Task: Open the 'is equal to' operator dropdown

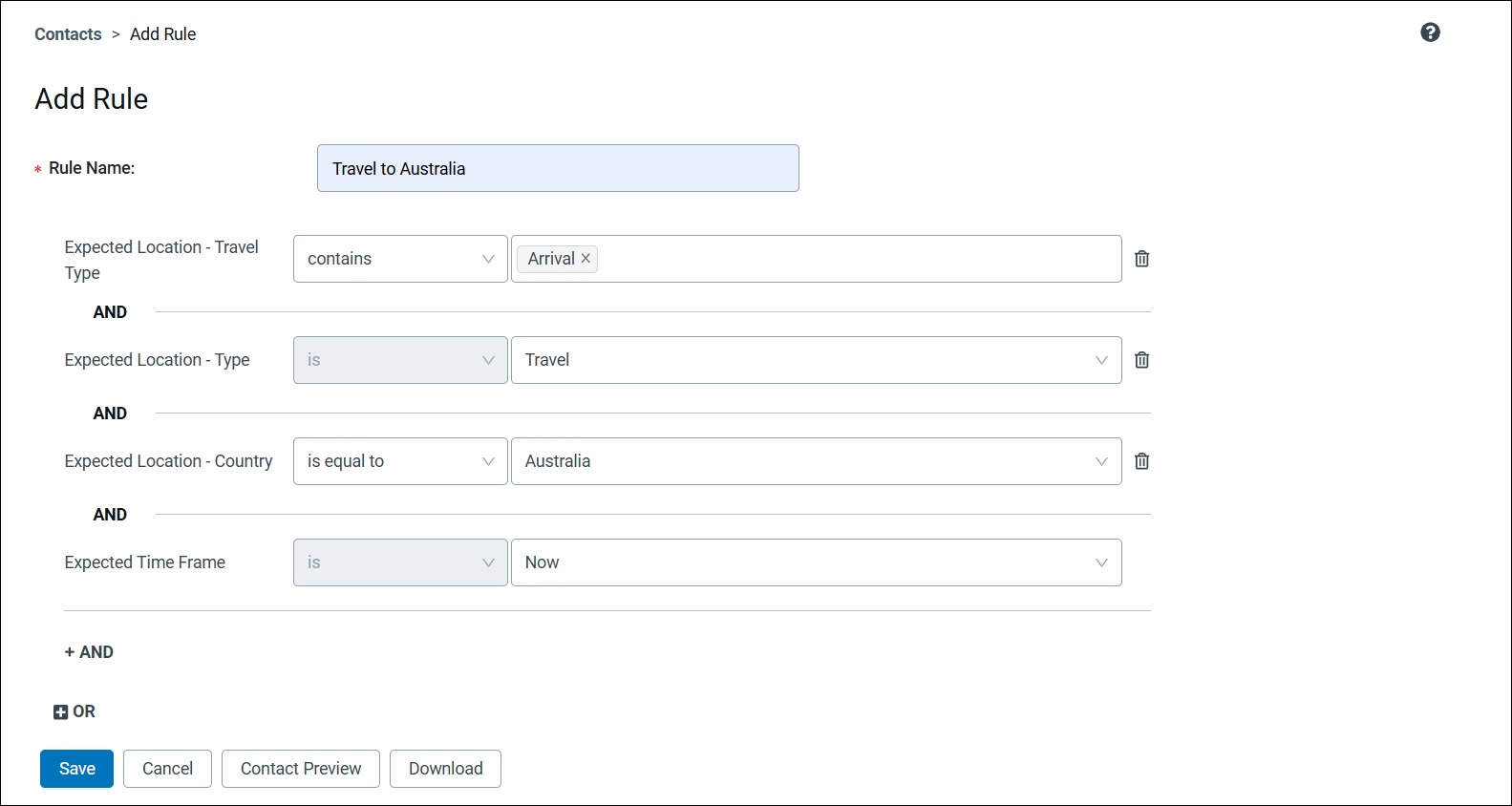Action: (x=400, y=461)
